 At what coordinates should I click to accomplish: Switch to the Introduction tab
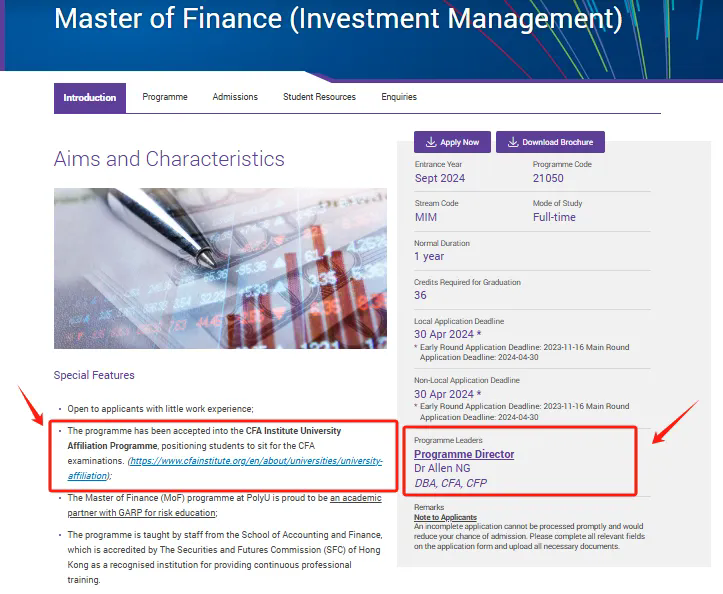(90, 97)
